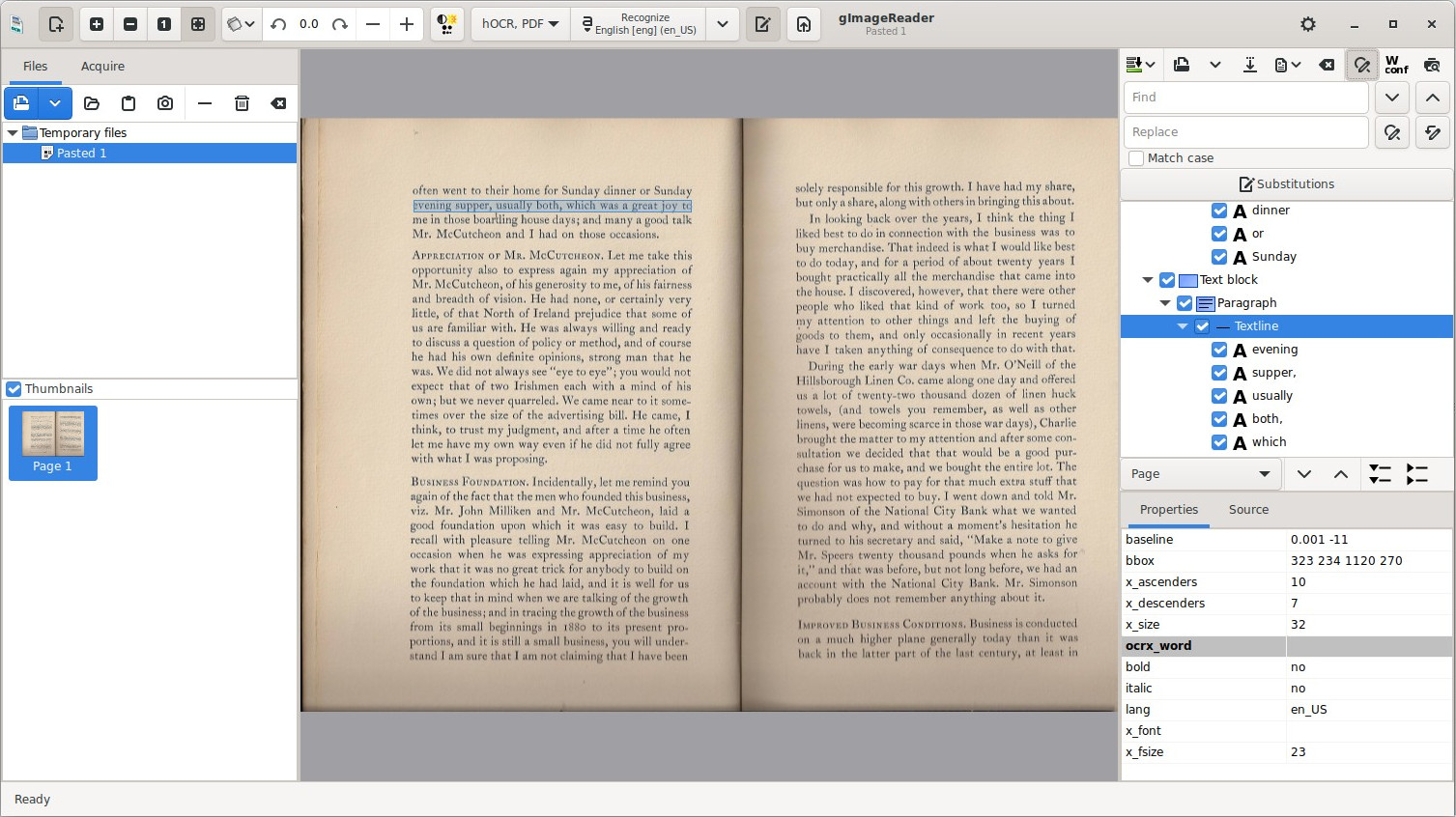Expand all items in the output tree
This screenshot has height=817, width=1456.
tap(1380, 474)
